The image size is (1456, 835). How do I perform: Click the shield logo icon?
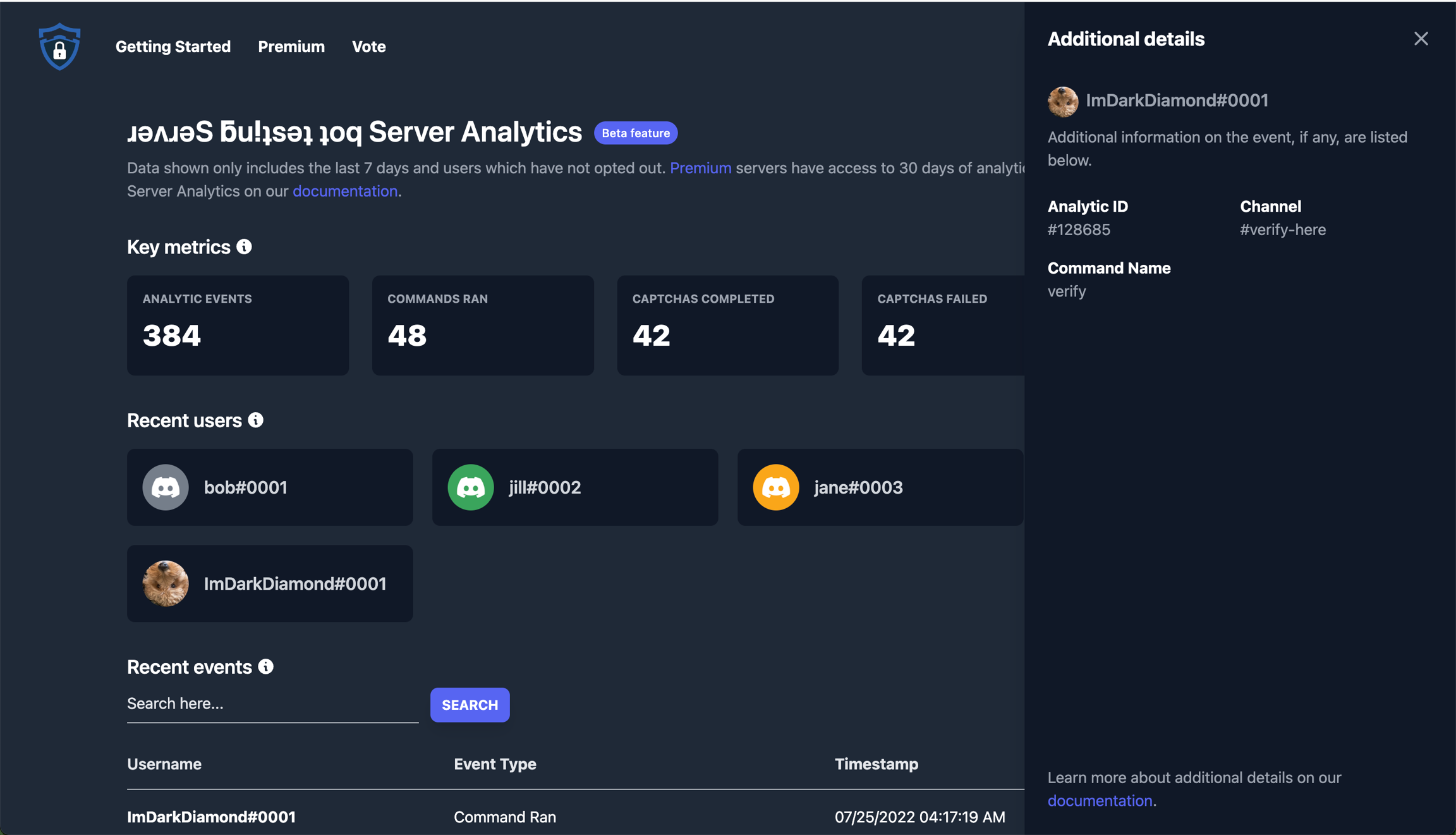[59, 46]
